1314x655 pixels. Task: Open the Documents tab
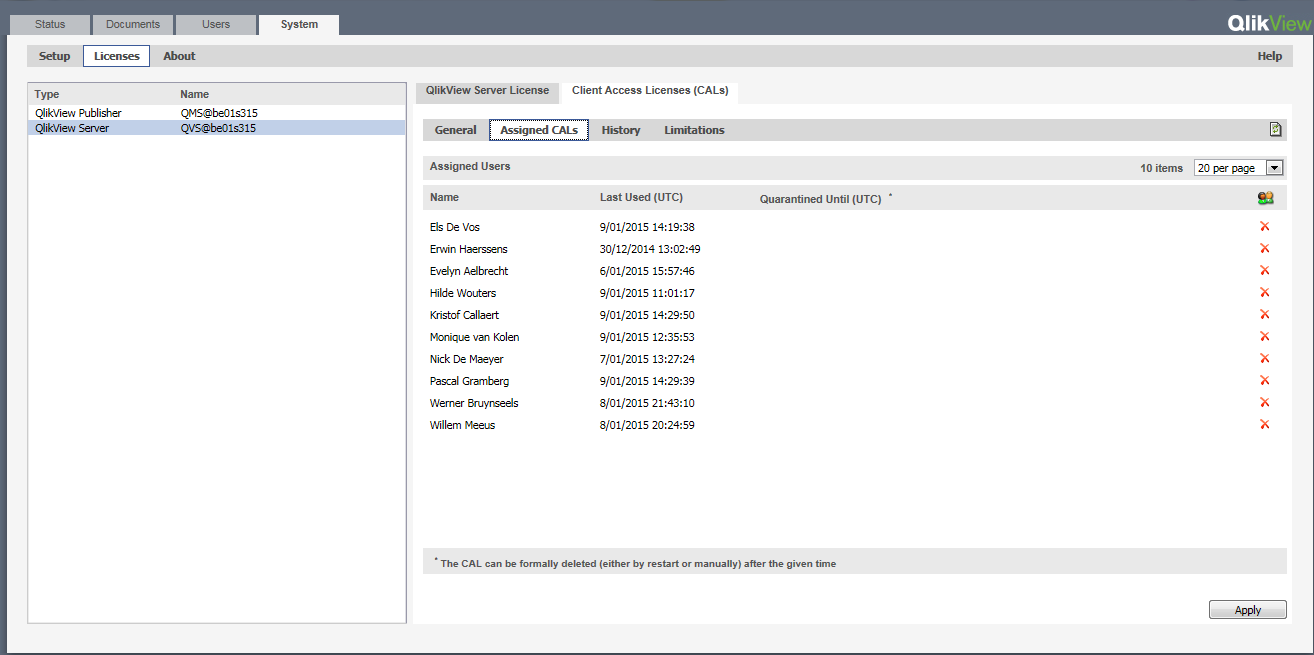coord(132,24)
